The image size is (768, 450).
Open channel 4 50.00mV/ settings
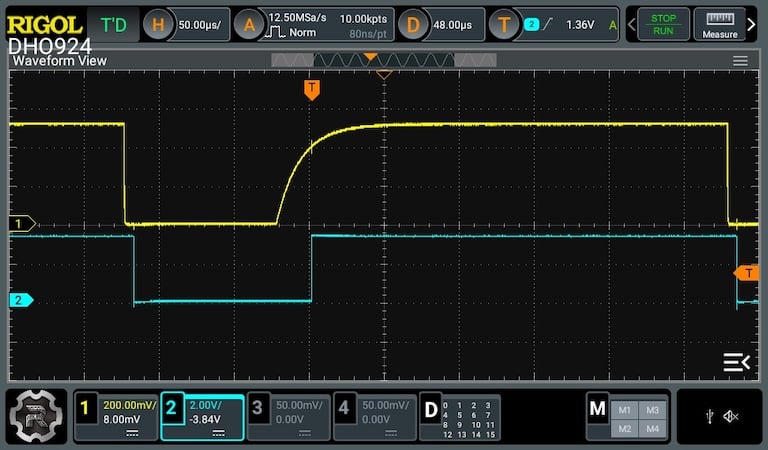[385, 405]
